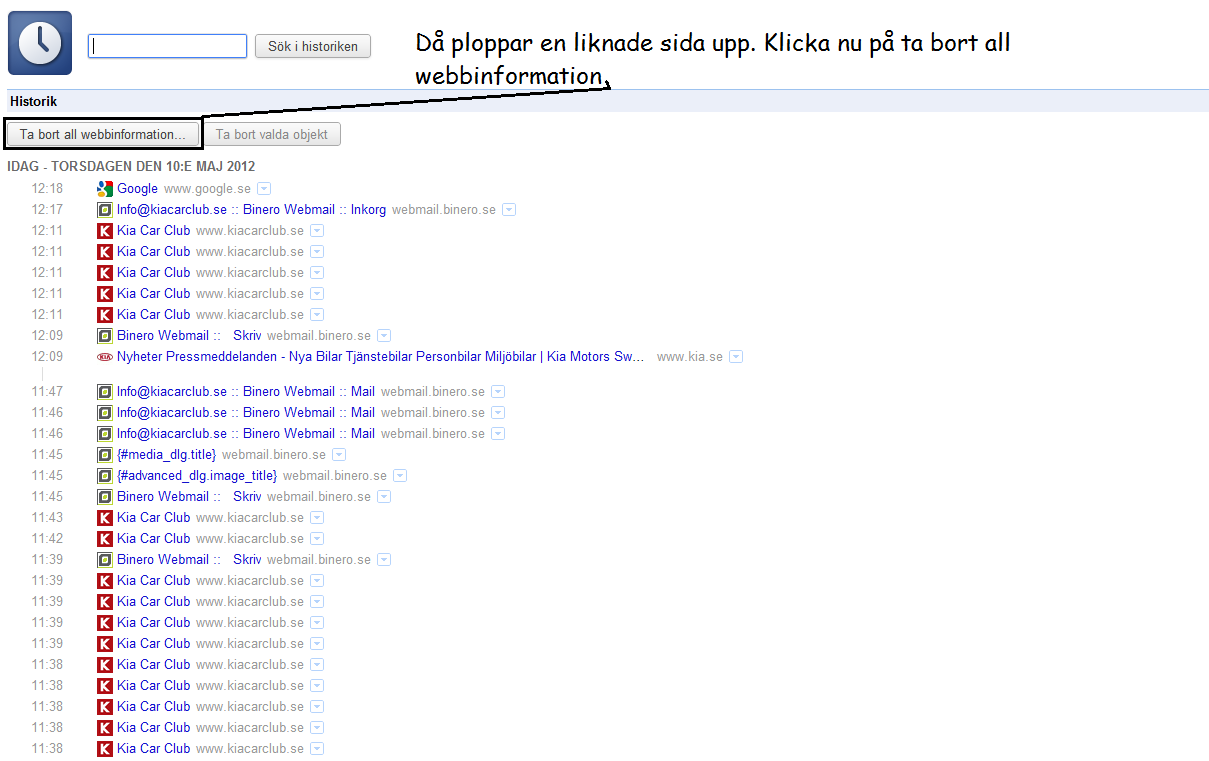Viewport: 1209px width, 761px height.
Task: Open the dropdown arrow next to www.google.se
Action: (x=264, y=189)
